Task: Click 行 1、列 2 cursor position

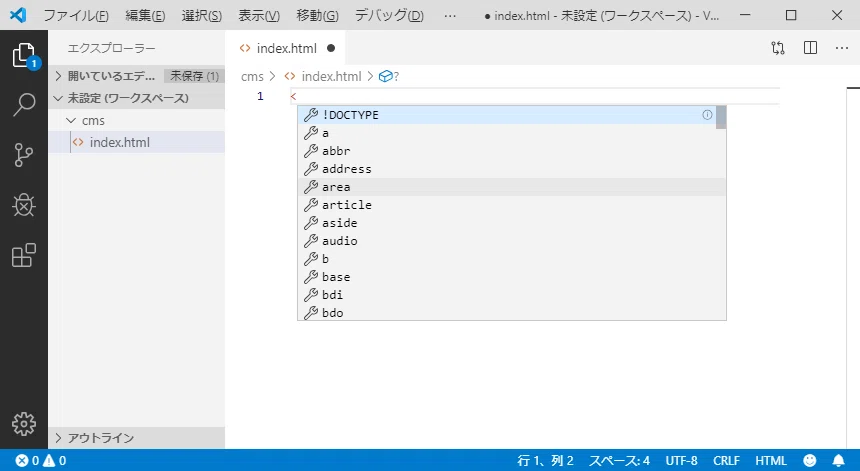Action: pos(545,461)
